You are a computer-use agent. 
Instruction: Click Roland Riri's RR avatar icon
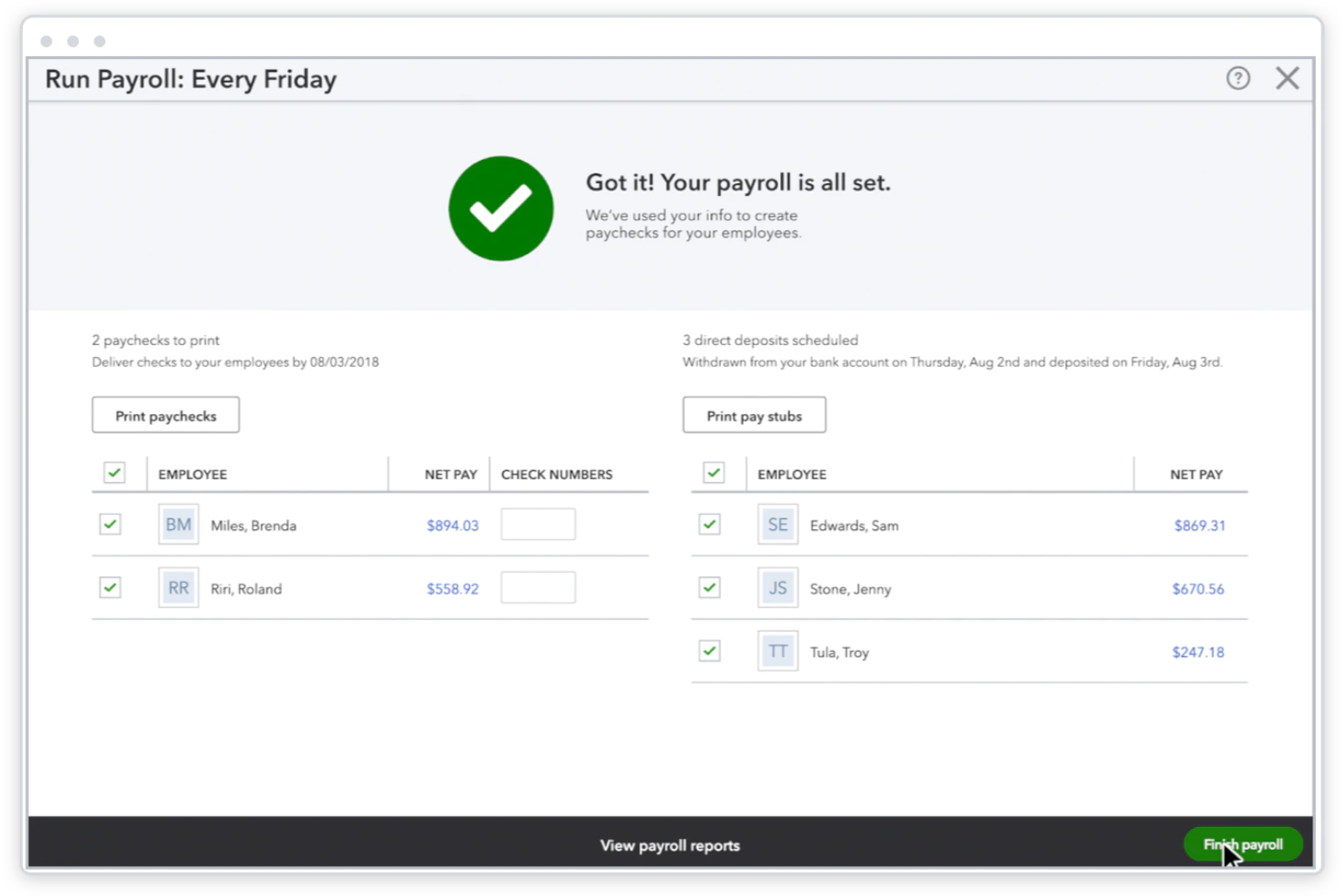tap(178, 588)
